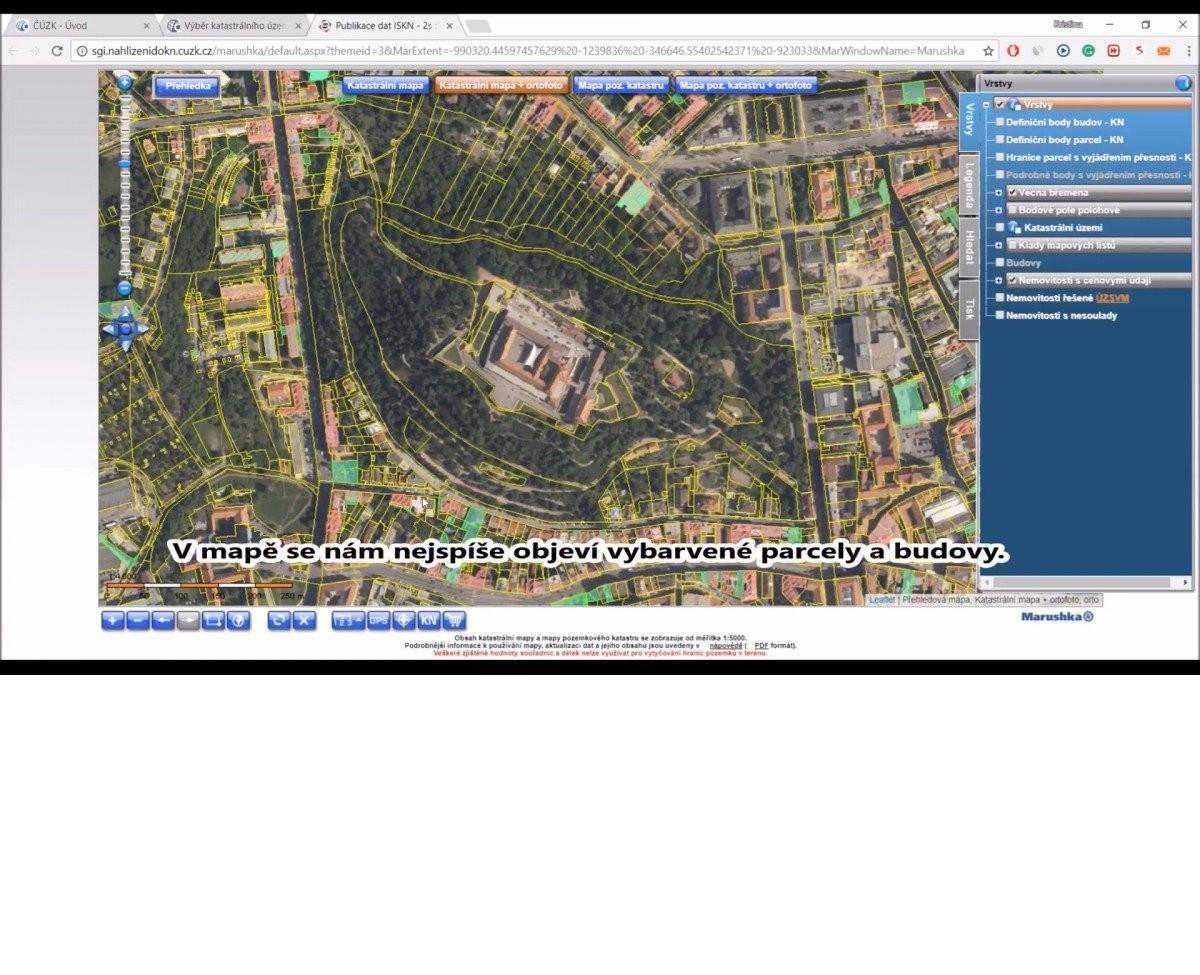Screen dimensions: 1200x975
Task: Enable Hranice parcel s vyjádřením přesnosti layer
Action: [x=1000, y=157]
